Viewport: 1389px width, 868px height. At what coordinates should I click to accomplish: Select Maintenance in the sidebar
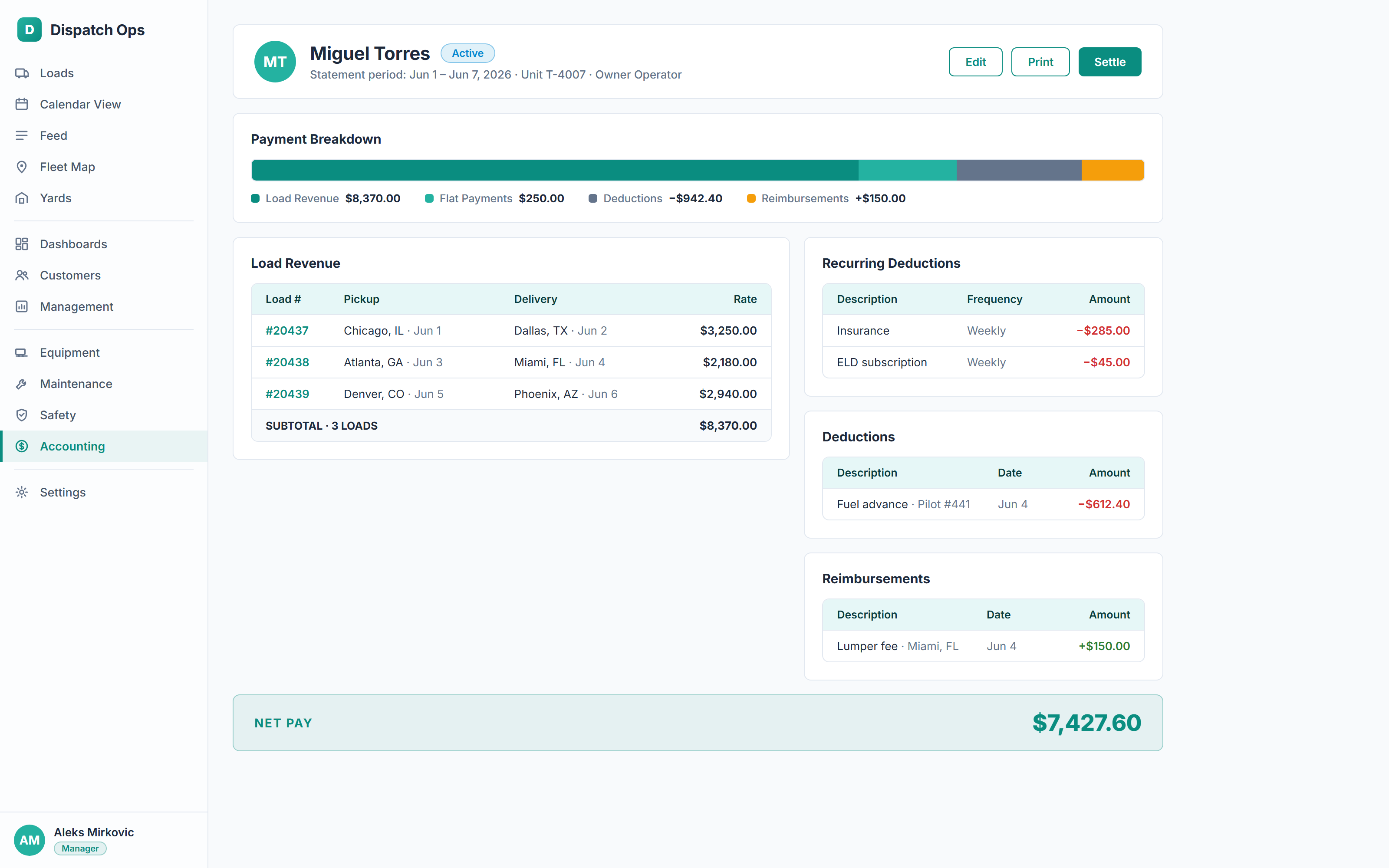(x=104, y=384)
